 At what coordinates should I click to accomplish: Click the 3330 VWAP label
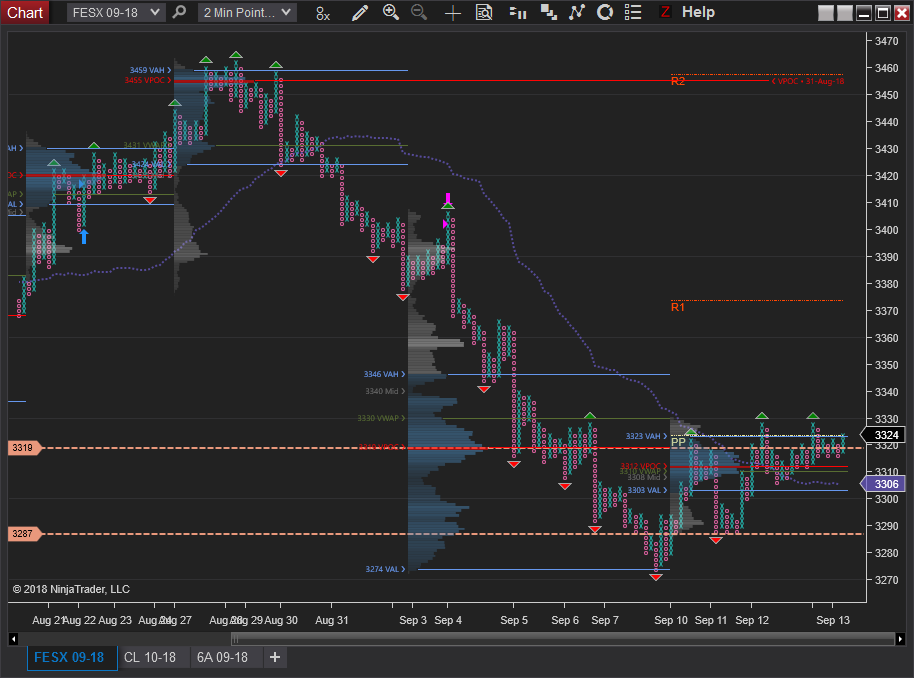tap(381, 418)
